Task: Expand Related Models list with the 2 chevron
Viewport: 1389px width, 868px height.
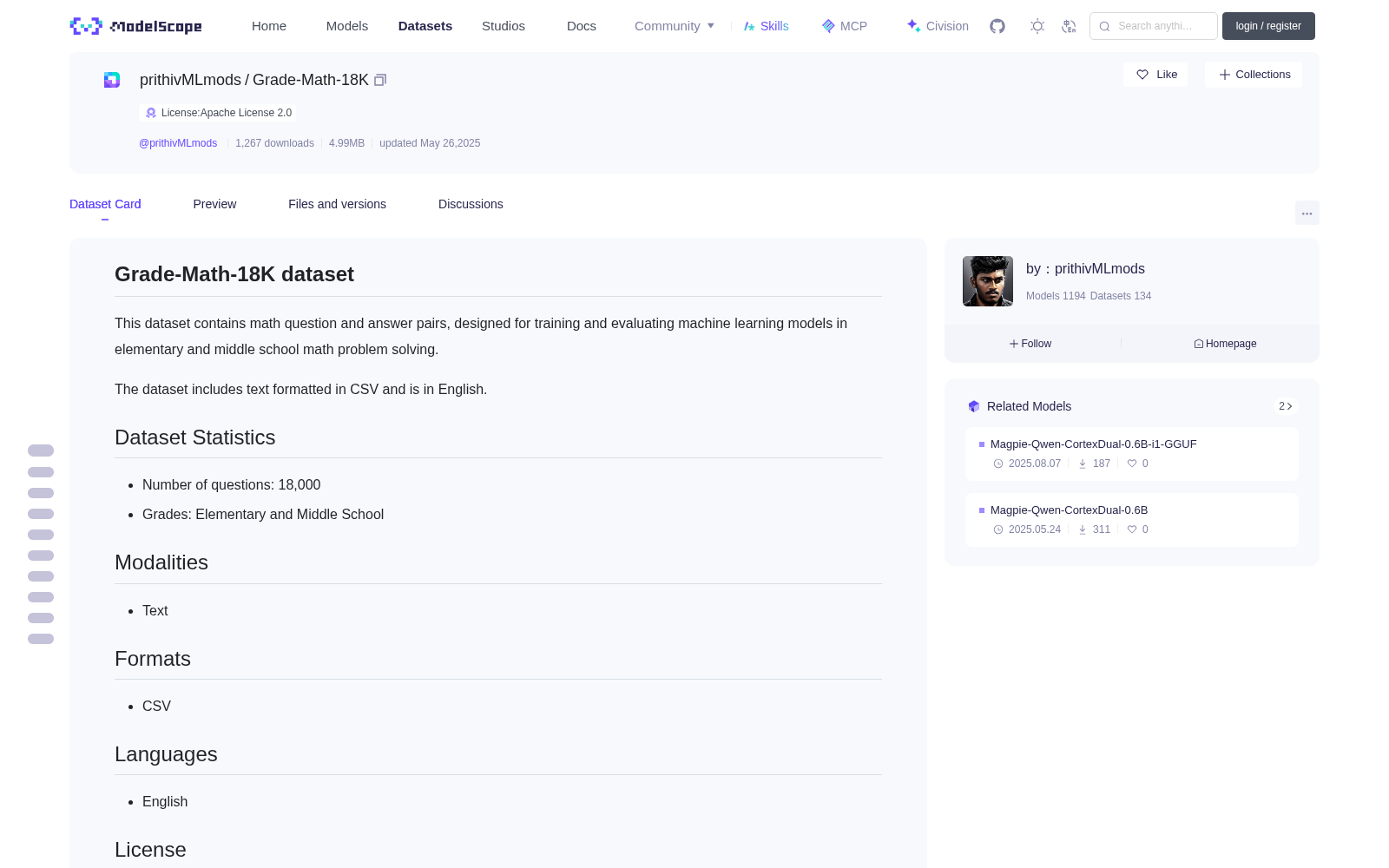Action: click(x=1286, y=406)
